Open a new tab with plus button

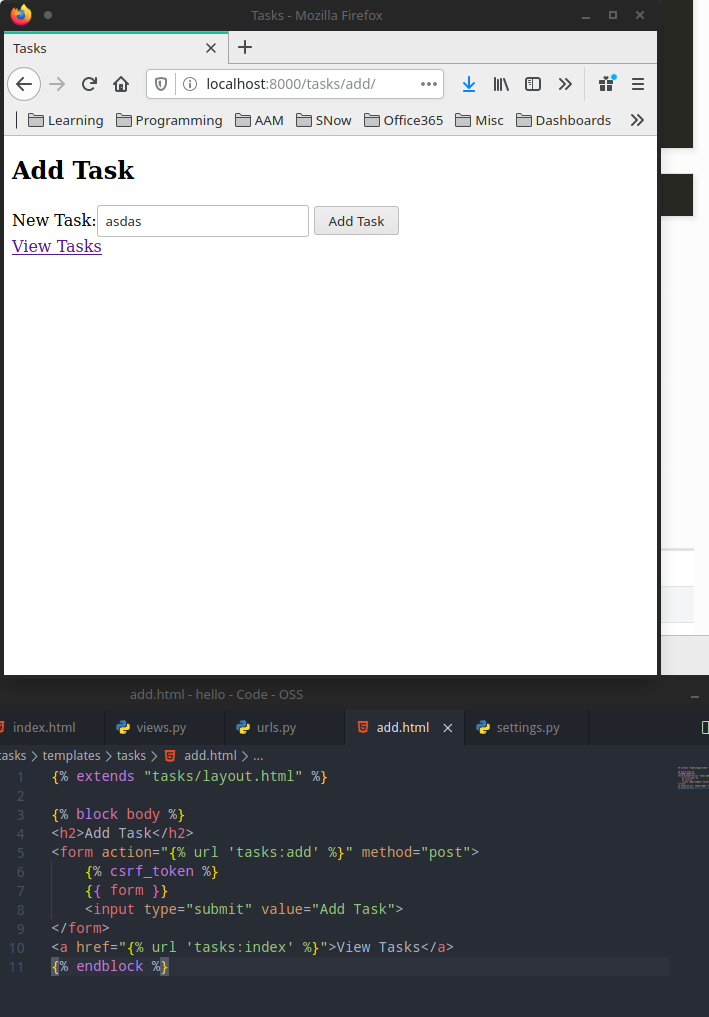pos(245,47)
